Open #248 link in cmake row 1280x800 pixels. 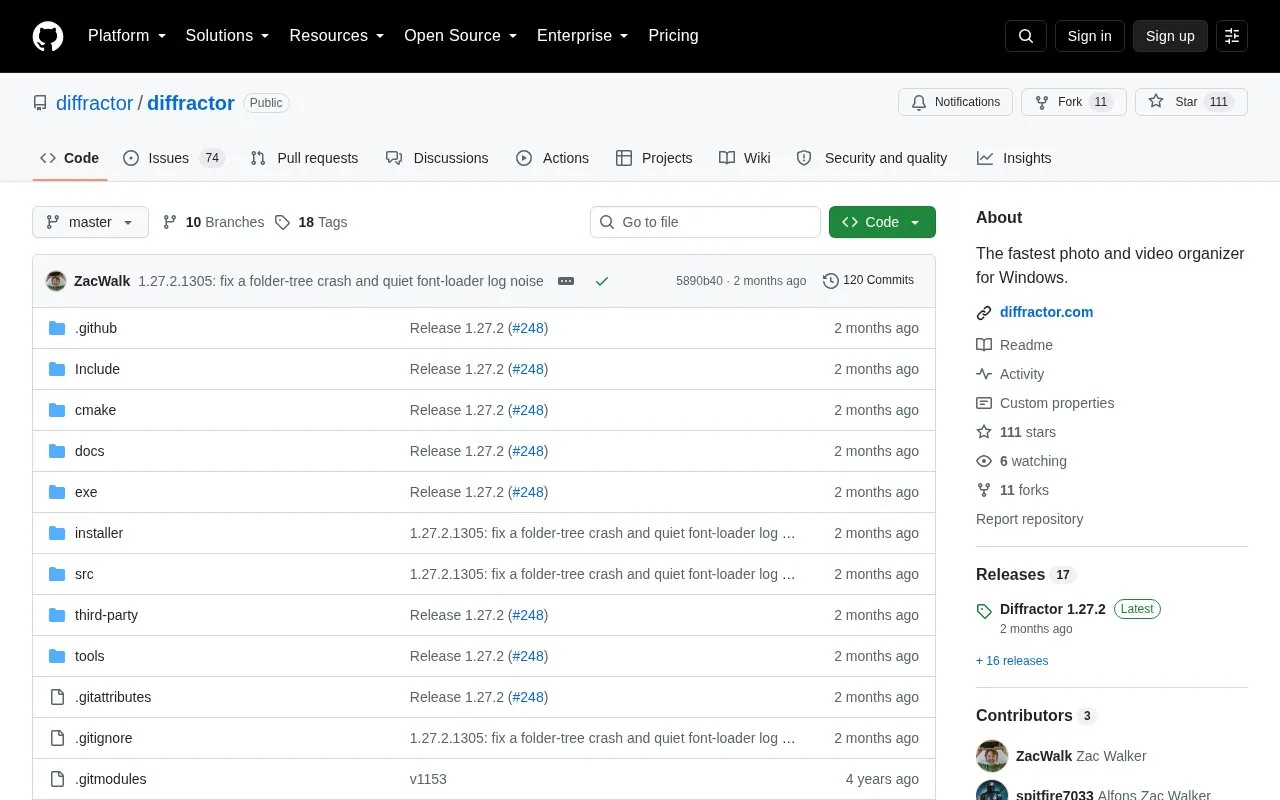[528, 410]
